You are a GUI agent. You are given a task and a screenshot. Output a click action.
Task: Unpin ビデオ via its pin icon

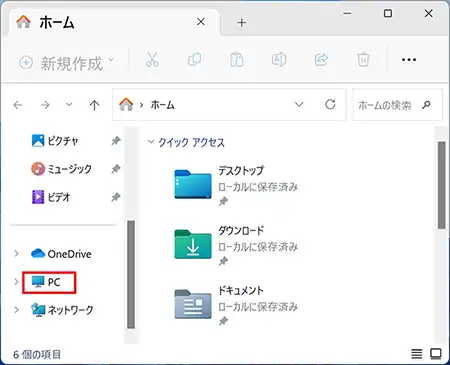[116, 197]
